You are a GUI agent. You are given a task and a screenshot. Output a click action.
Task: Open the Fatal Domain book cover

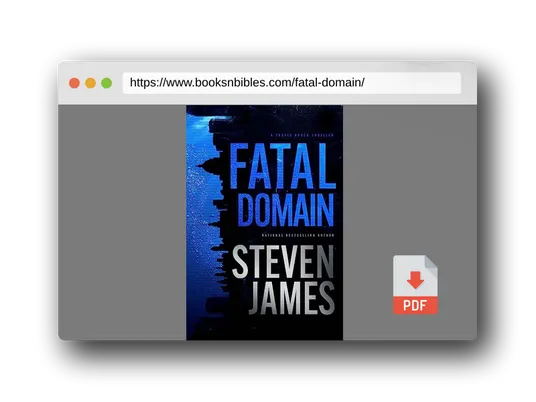click(x=264, y=223)
